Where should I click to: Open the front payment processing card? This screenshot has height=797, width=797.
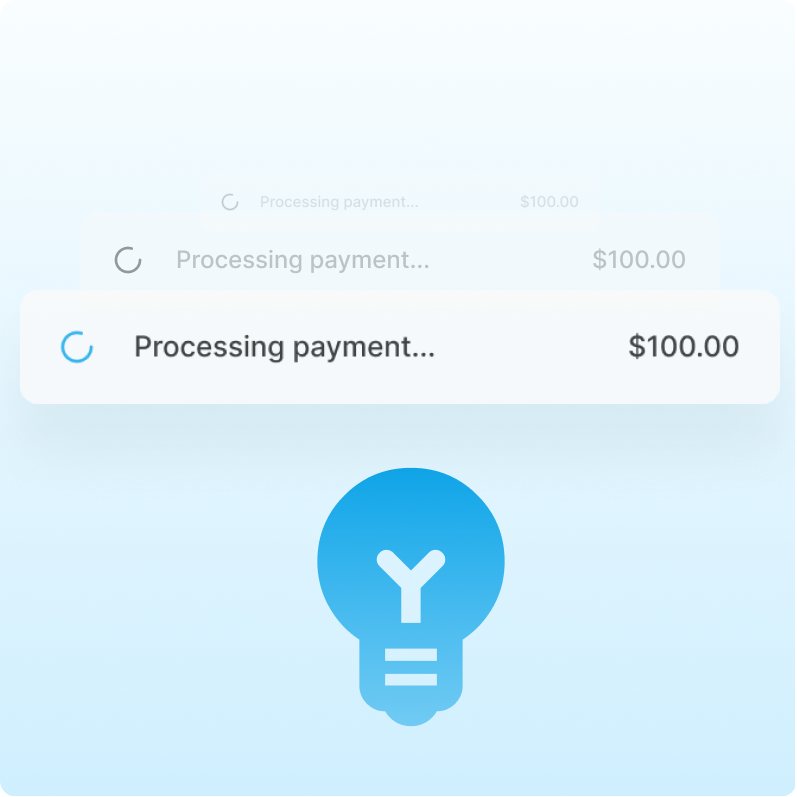tap(400, 347)
